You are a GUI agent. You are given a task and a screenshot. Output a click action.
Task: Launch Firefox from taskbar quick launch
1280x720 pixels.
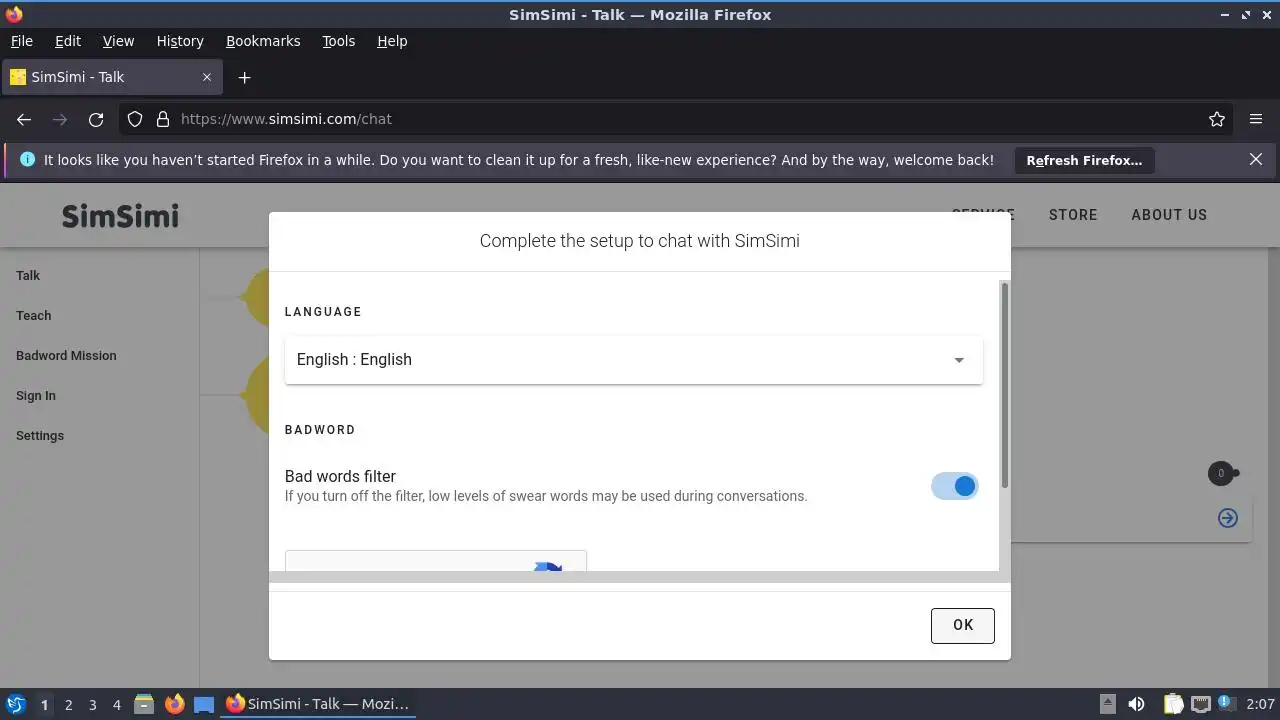point(175,704)
